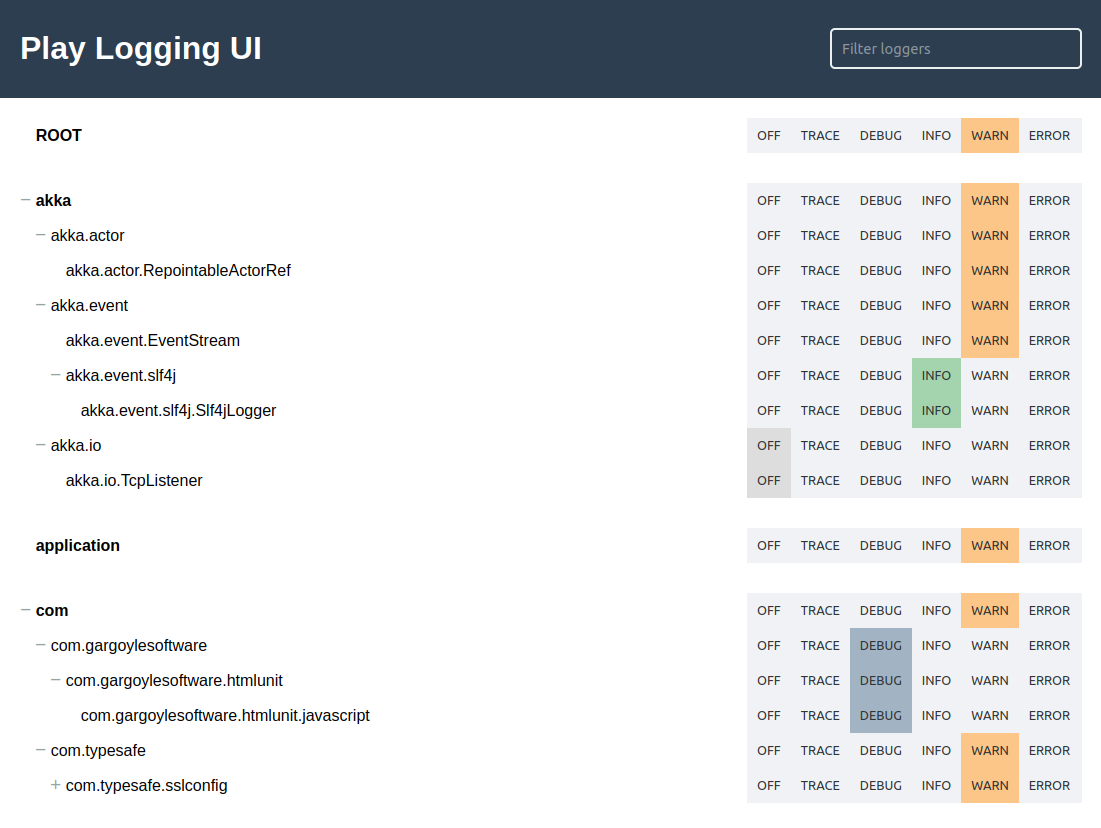Collapse the com.gargoylesoftware node
The width and height of the screenshot is (1101, 828).
(x=41, y=645)
